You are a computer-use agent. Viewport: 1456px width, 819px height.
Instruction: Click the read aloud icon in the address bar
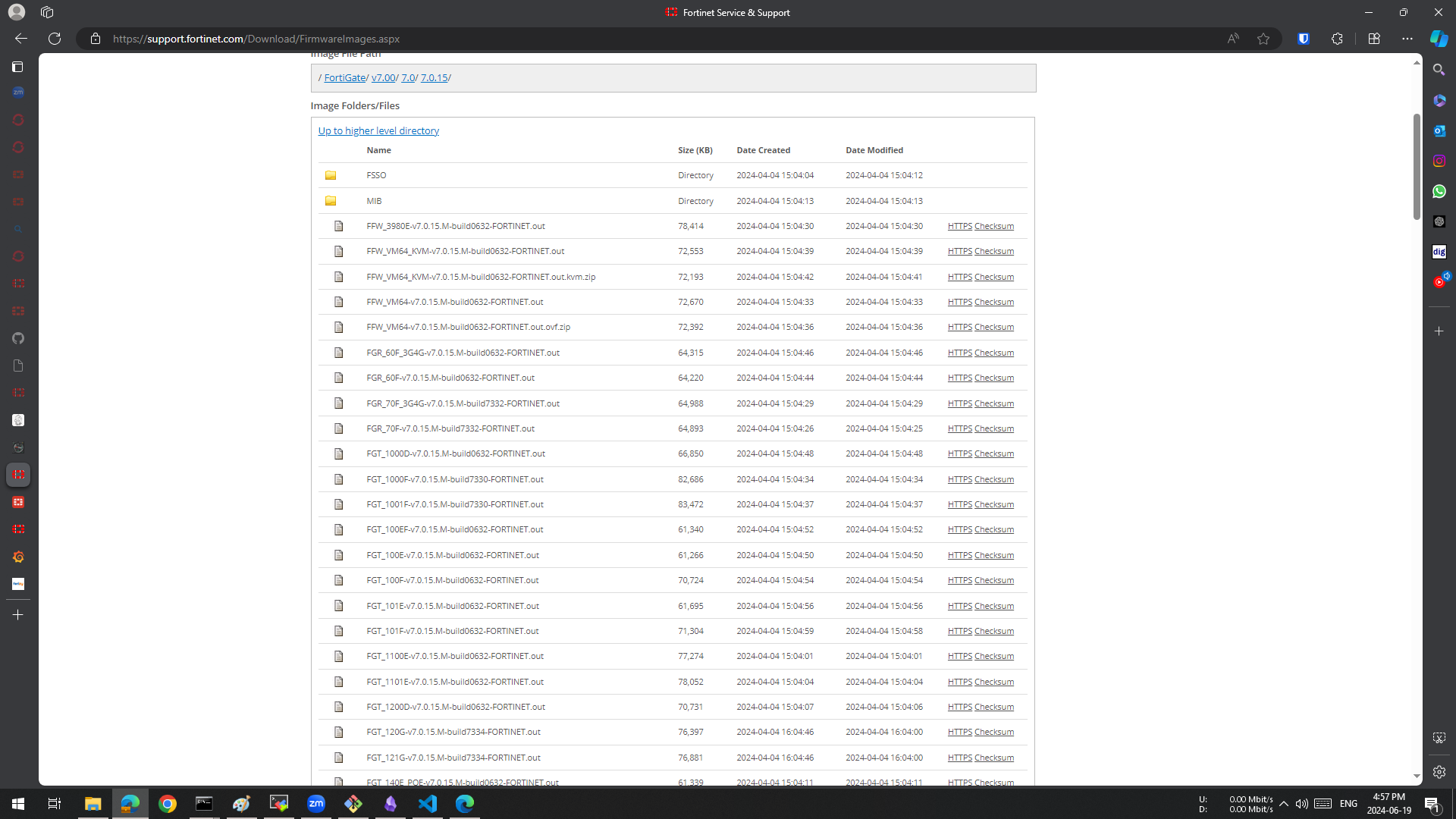(x=1233, y=39)
